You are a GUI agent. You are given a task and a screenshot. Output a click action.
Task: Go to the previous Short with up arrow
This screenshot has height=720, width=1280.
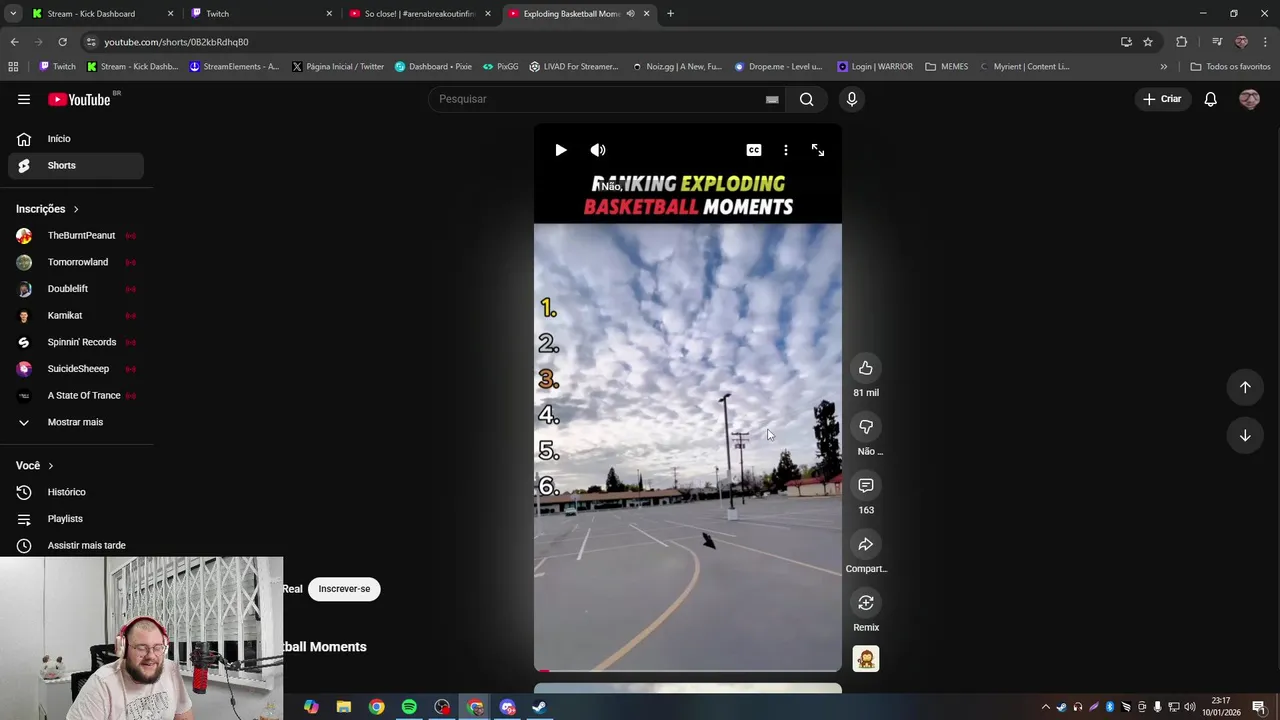1245,387
